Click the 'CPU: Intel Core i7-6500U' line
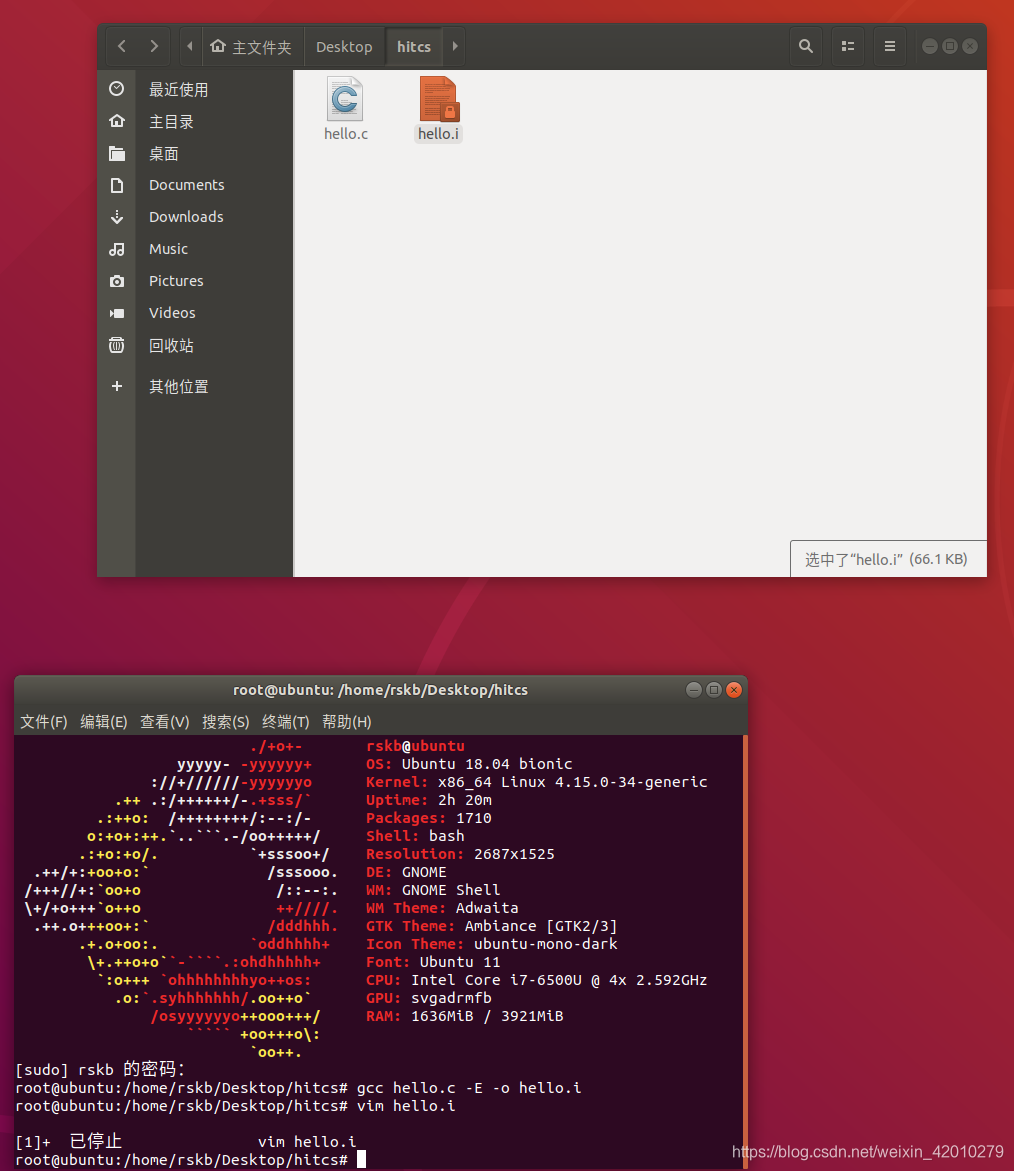This screenshot has width=1014, height=1171. coord(536,980)
